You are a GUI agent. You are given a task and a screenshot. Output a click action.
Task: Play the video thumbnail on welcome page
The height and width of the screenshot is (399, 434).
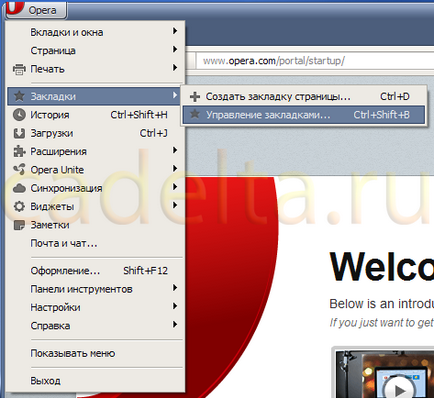point(399,389)
